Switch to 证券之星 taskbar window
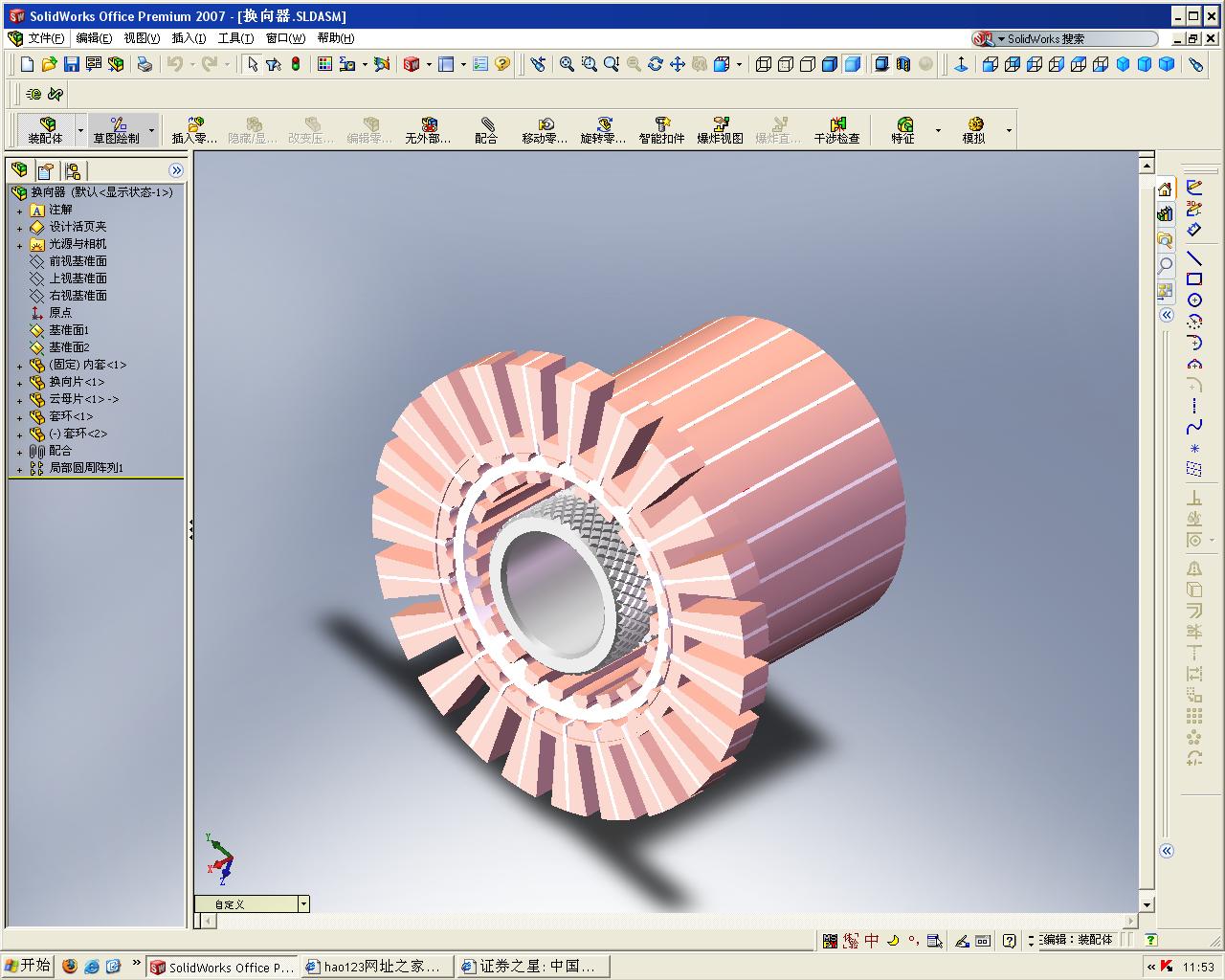This screenshot has width=1225, height=980. click(531, 967)
